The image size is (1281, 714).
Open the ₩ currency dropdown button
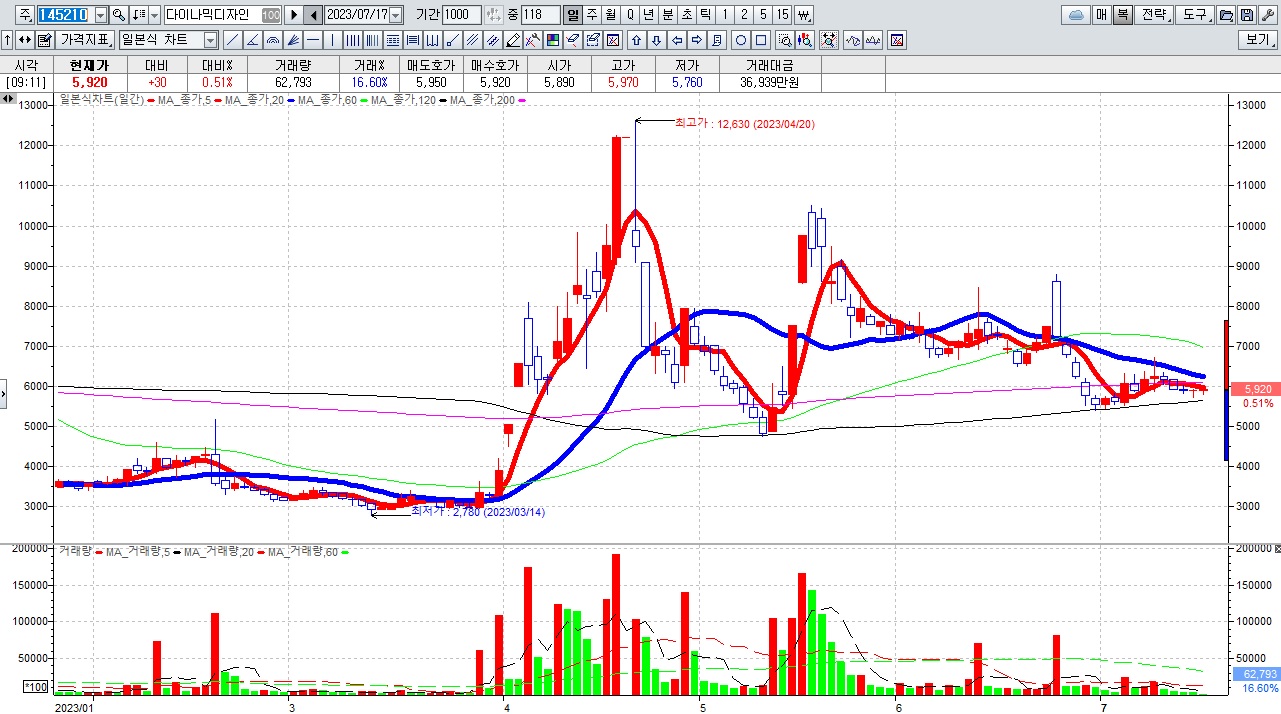[x=804, y=15]
